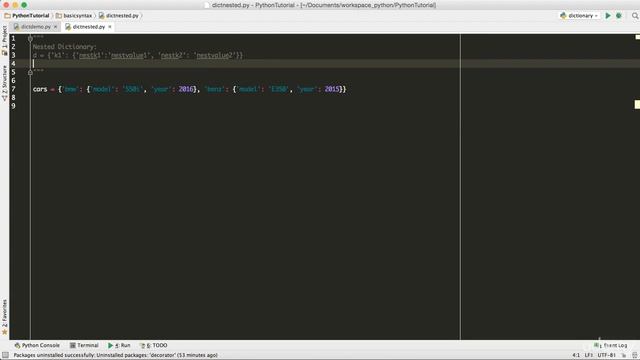Image resolution: width=640 pixels, height=360 pixels.
Task: Start debugging with the green bug icon
Action: click(x=619, y=16)
